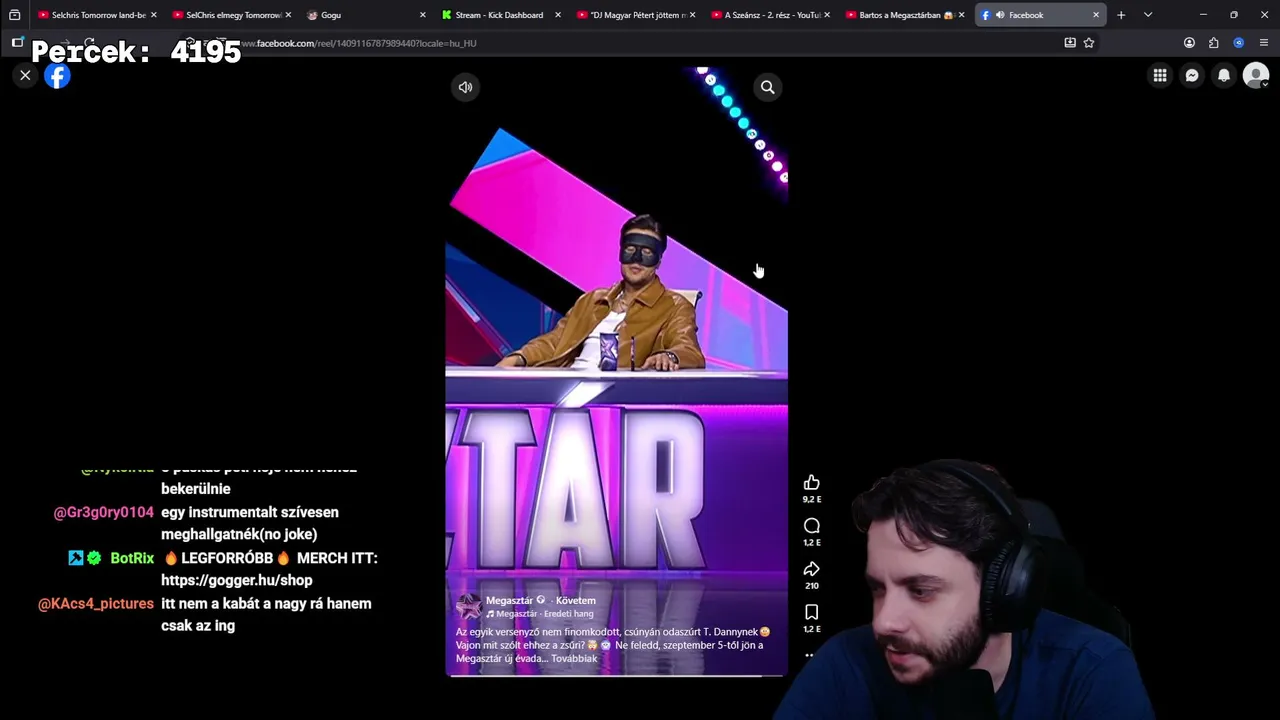Mute the reel audio speaker icon
The image size is (1280, 720).
coord(465,87)
